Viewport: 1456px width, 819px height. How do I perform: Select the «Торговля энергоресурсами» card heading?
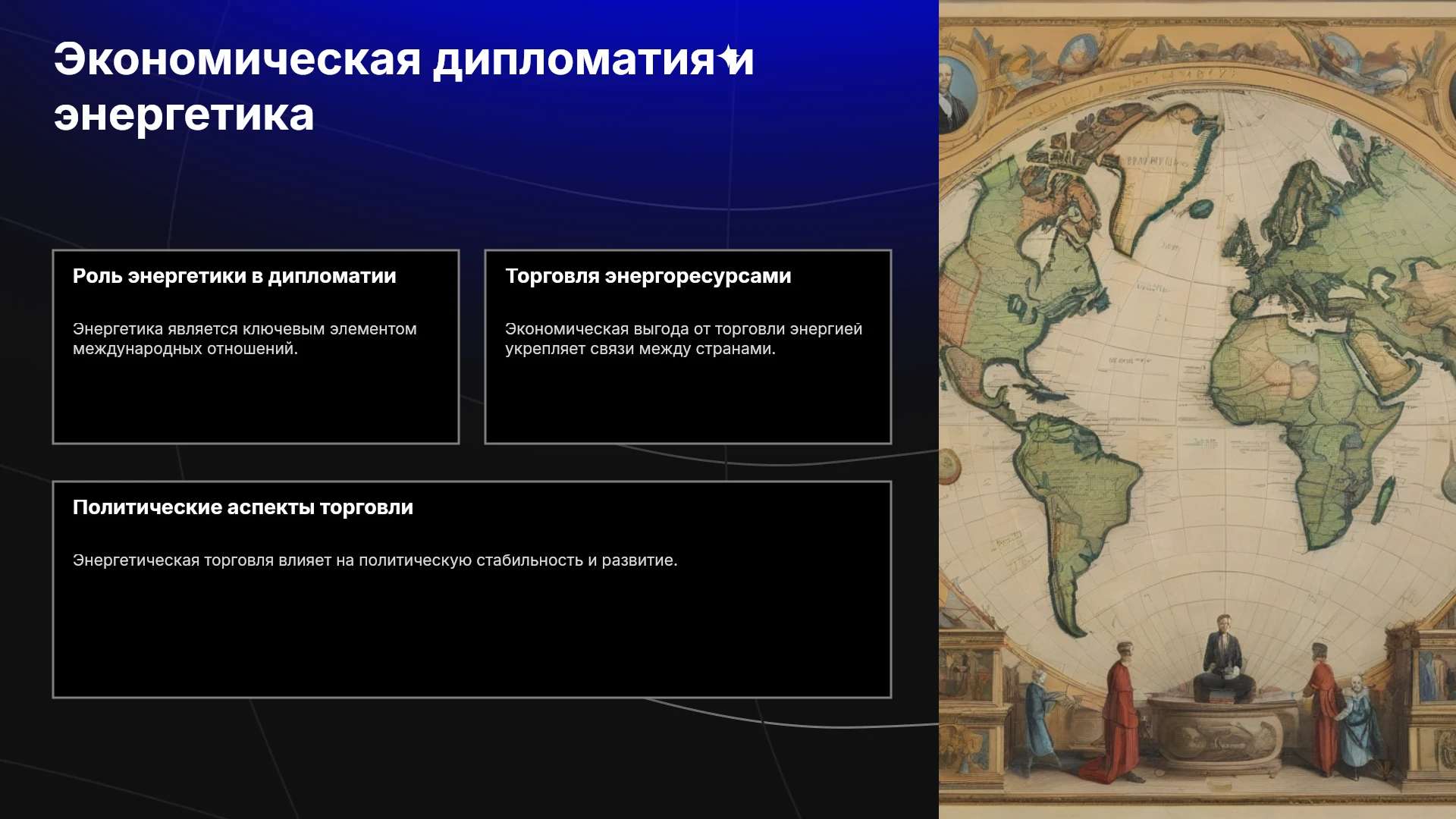(648, 276)
